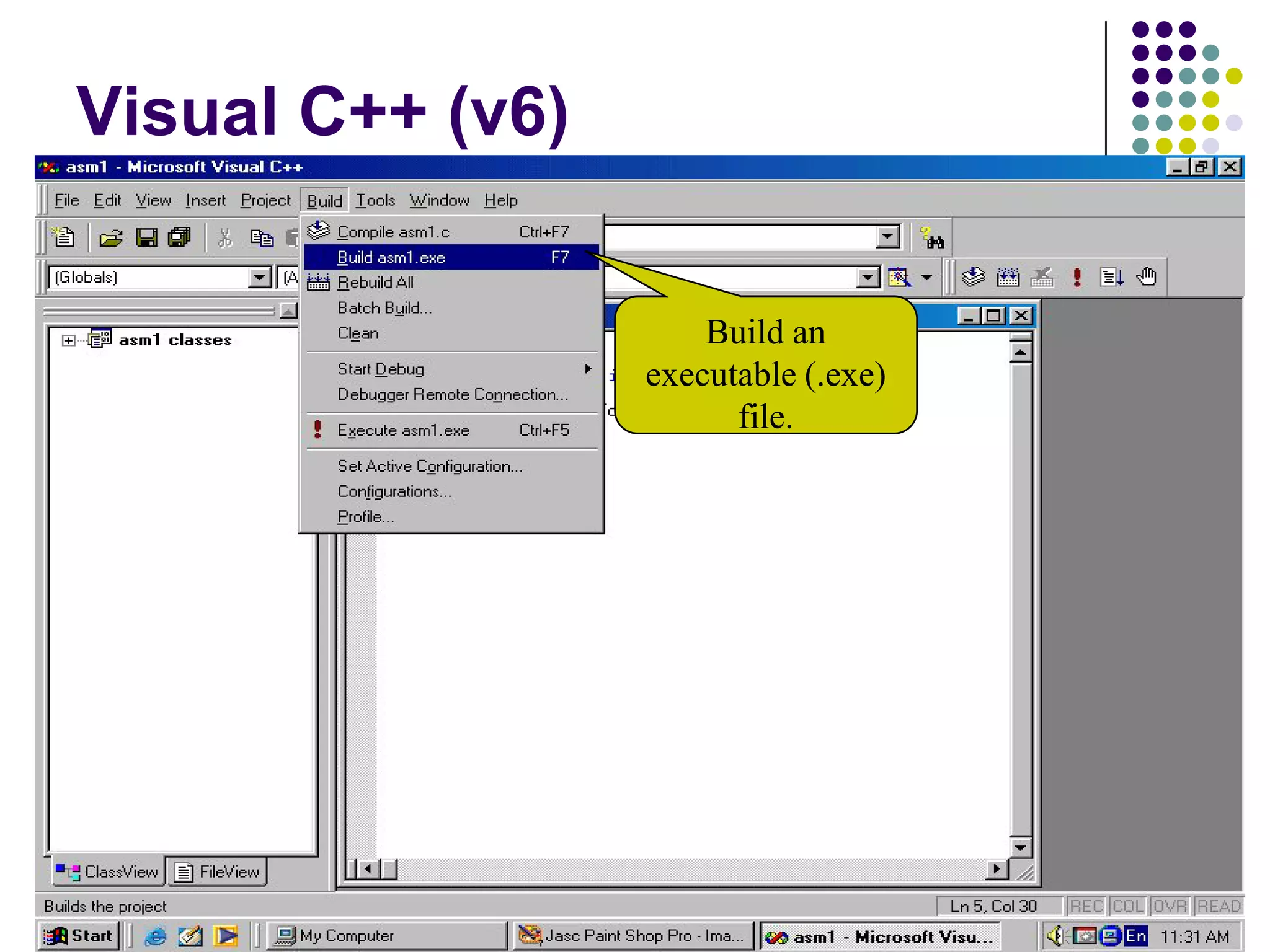Viewport: 1270px width, 952px height.
Task: Click the Save floppy disk icon
Action: point(146,237)
